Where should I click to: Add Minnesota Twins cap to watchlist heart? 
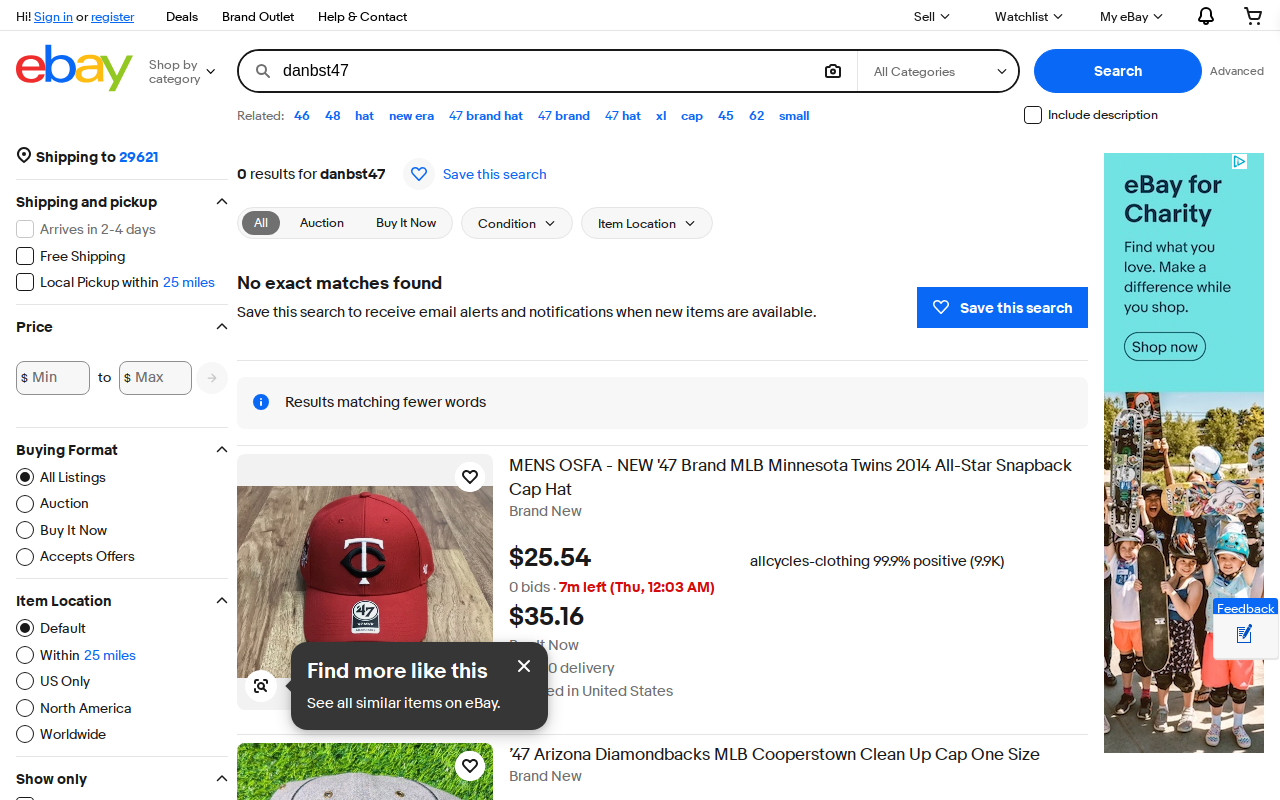(x=470, y=477)
